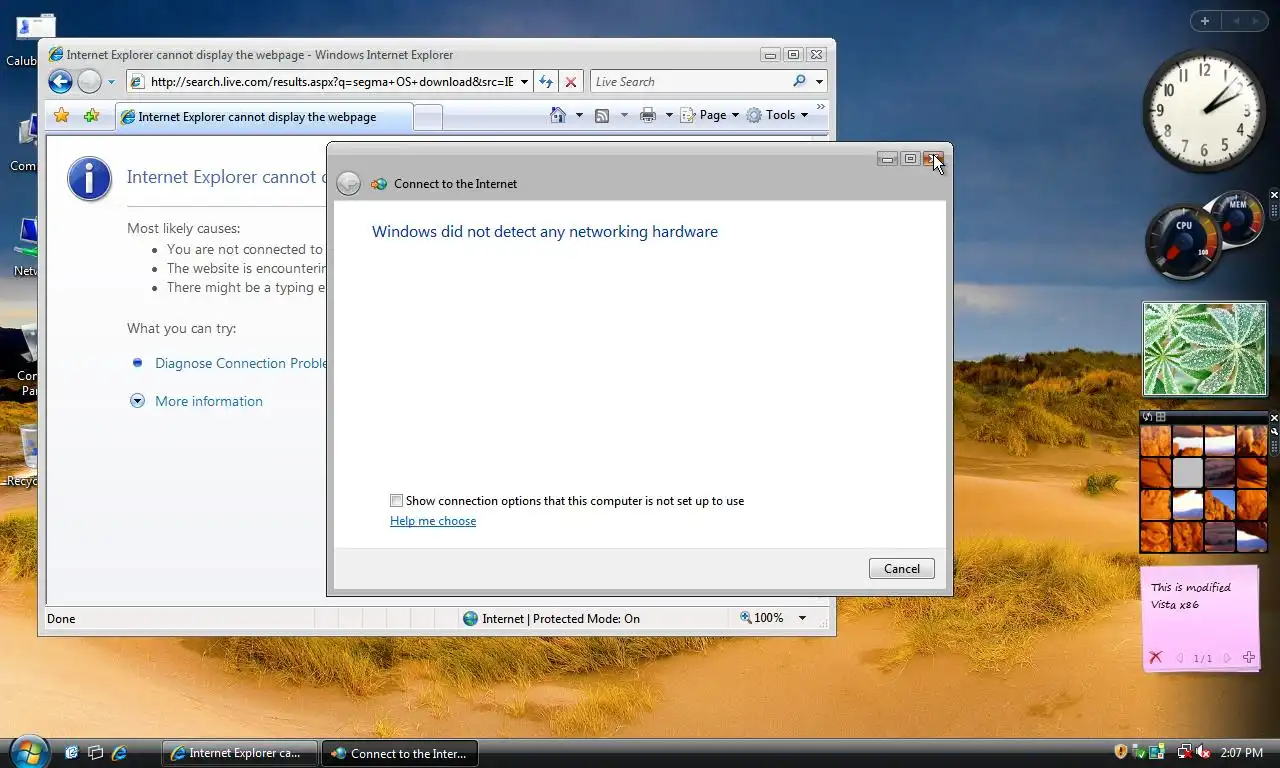
Task: Click the muted volume tray icon
Action: tap(1204, 751)
